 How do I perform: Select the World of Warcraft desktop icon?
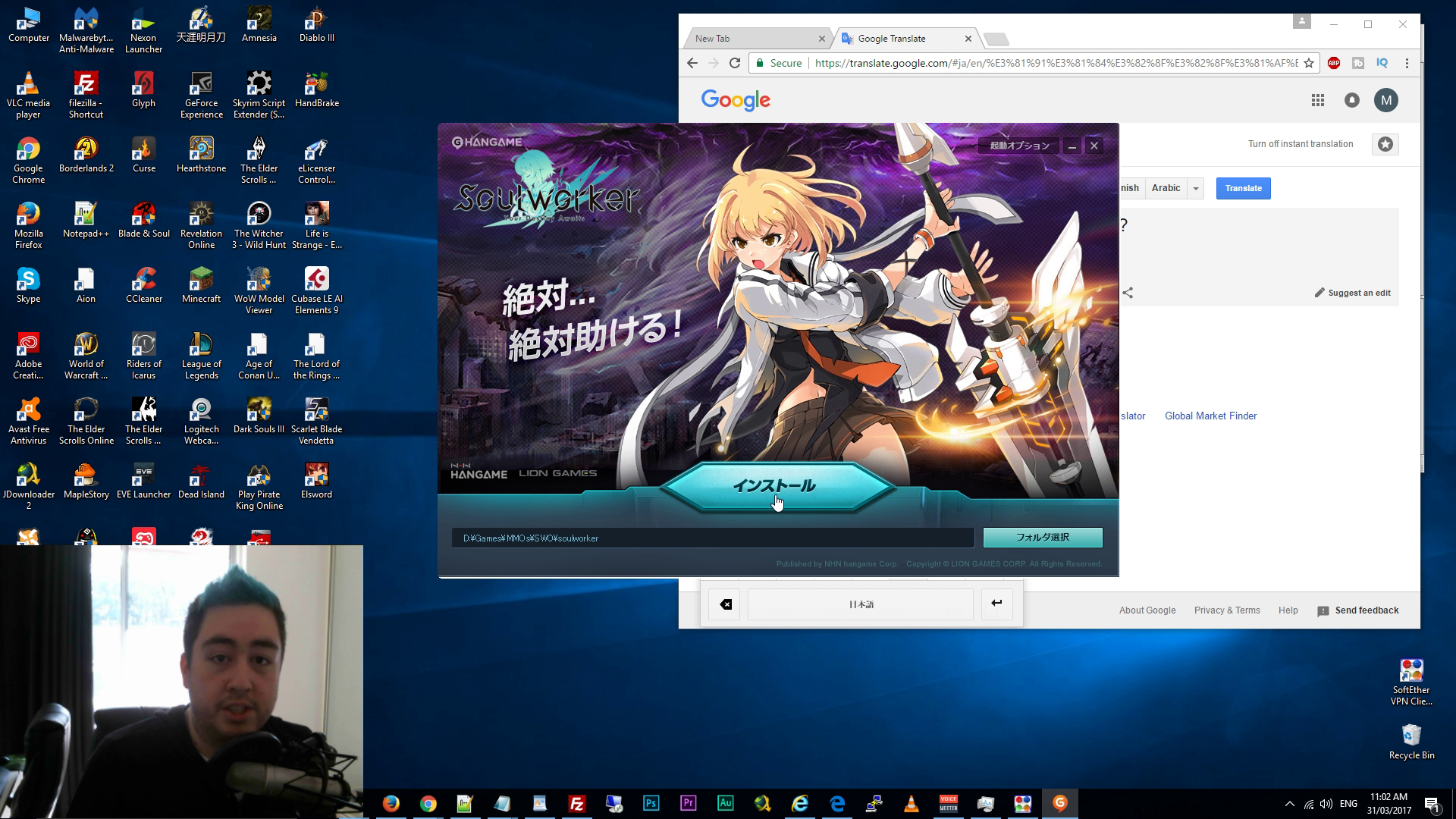[x=86, y=356]
